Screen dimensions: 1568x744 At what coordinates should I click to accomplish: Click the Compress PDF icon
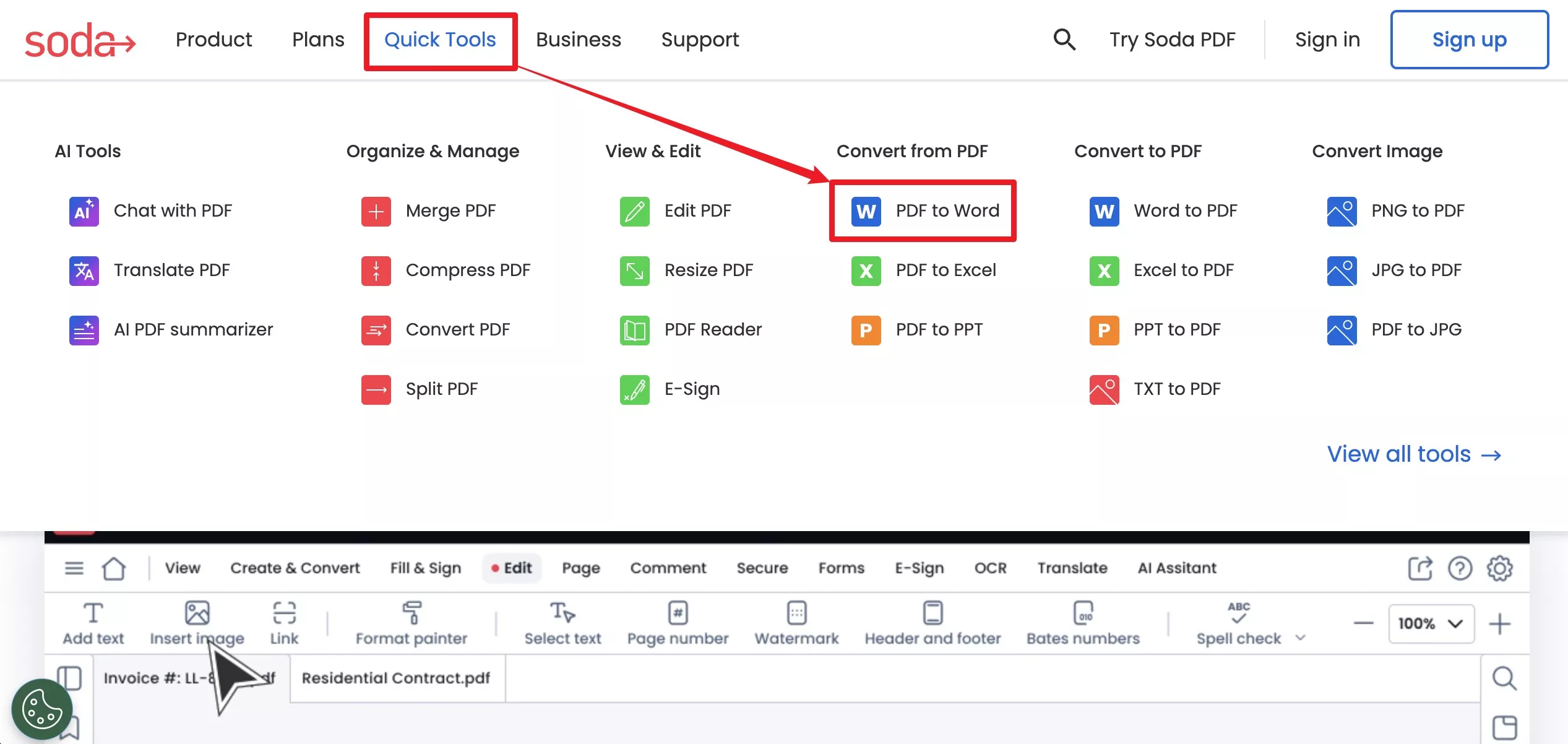[376, 270]
